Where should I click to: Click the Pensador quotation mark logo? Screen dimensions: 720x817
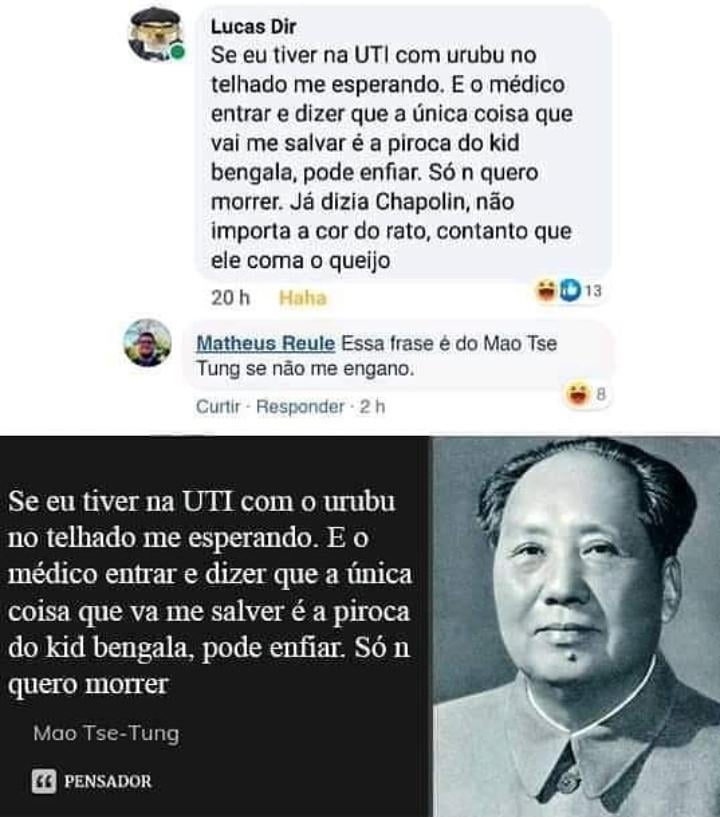43,781
